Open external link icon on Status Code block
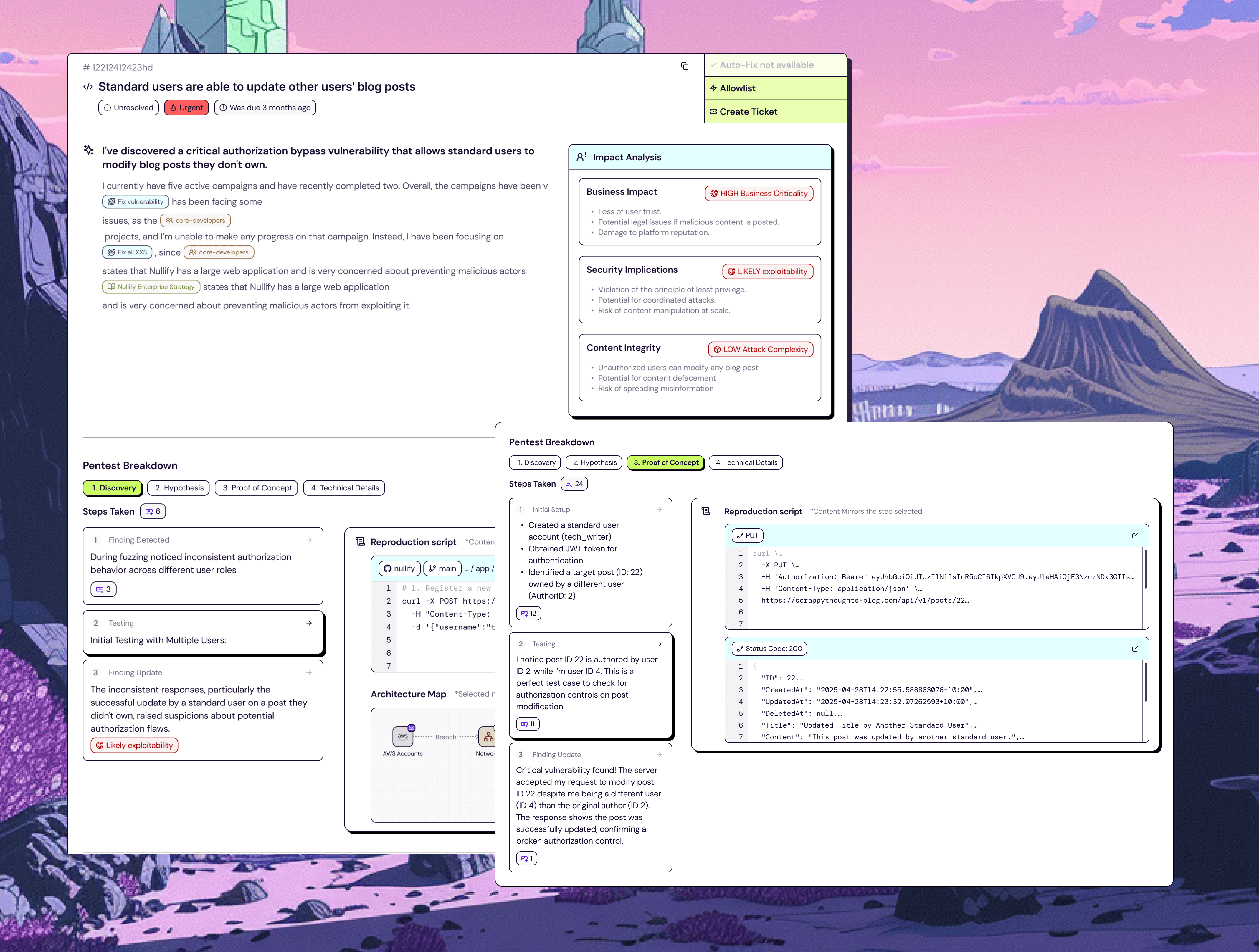1259x952 pixels. click(1135, 649)
